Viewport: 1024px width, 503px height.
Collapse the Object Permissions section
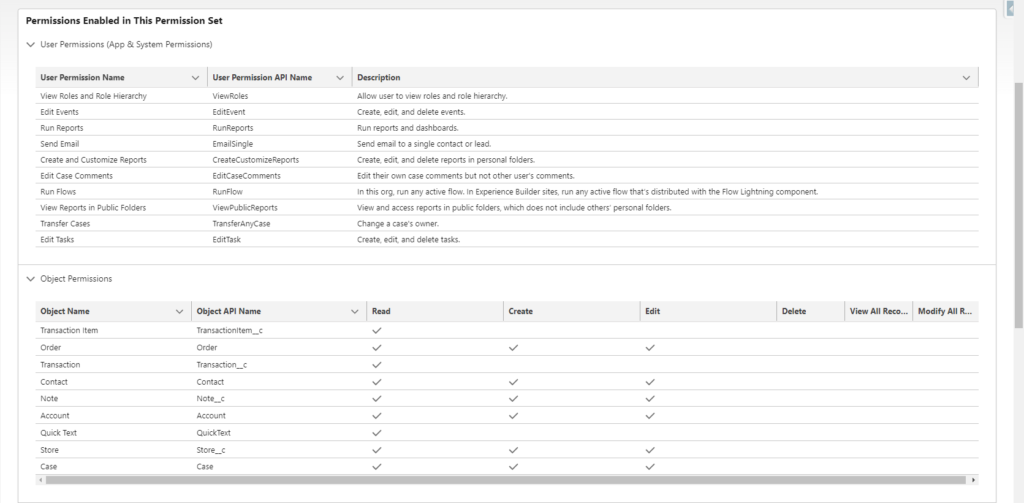pyautogui.click(x=30, y=279)
